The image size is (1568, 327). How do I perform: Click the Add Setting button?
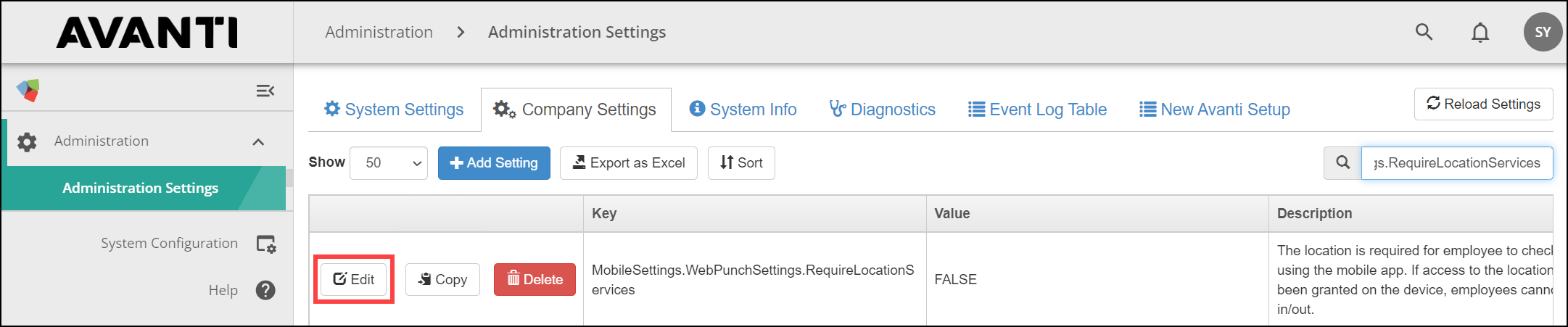pyautogui.click(x=494, y=163)
